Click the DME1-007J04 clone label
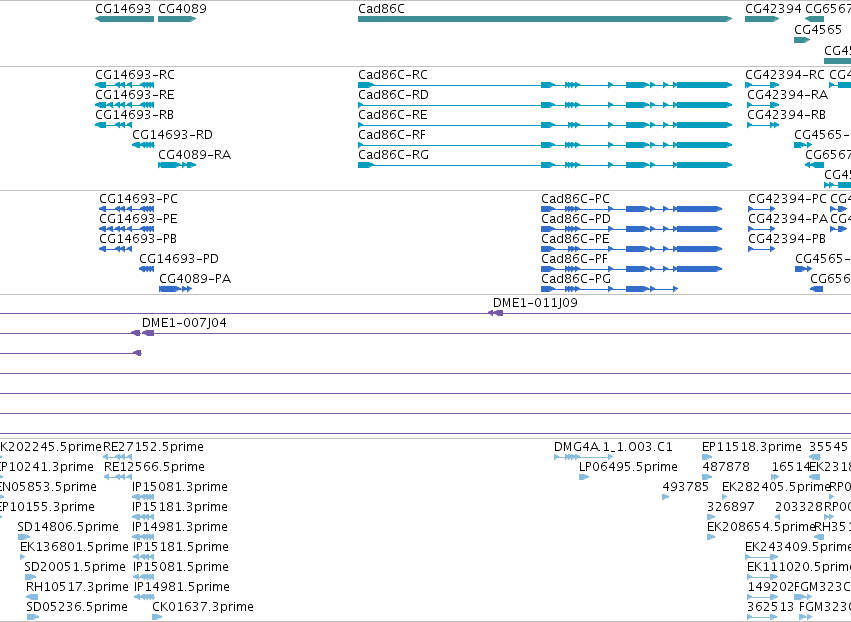The height and width of the screenshot is (622, 851). [184, 323]
